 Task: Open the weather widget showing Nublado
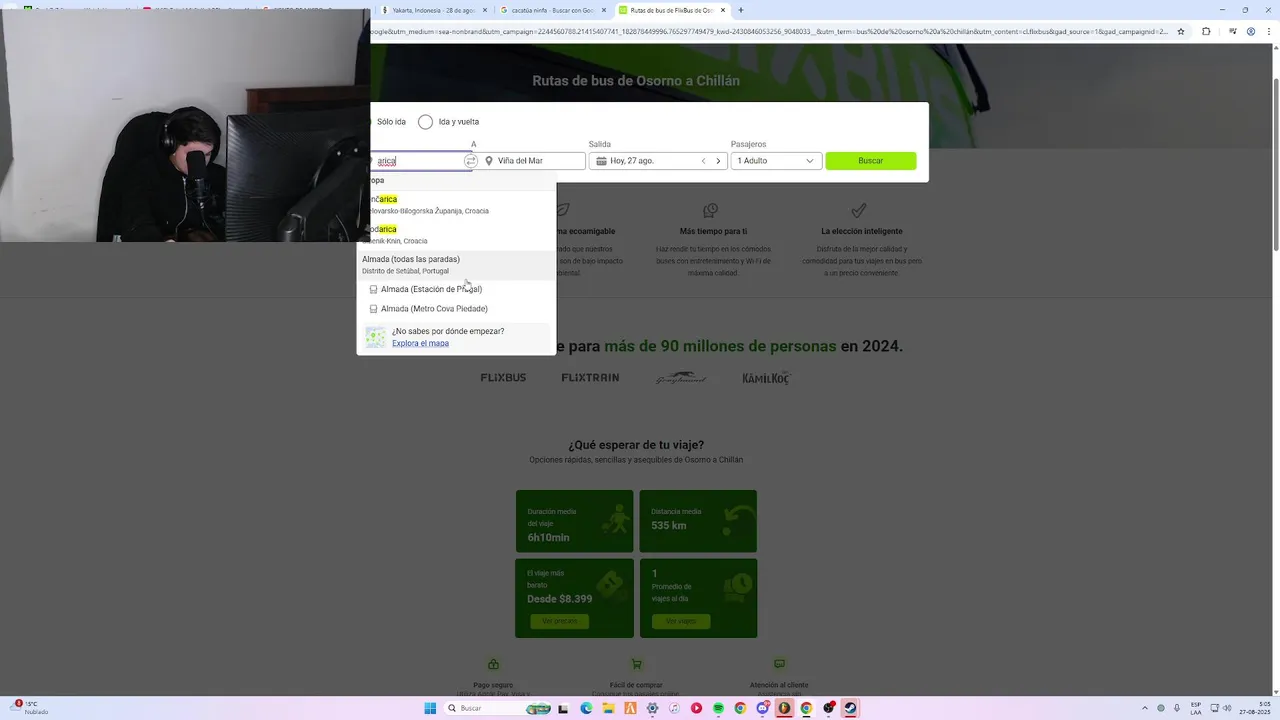pyautogui.click(x=30, y=708)
